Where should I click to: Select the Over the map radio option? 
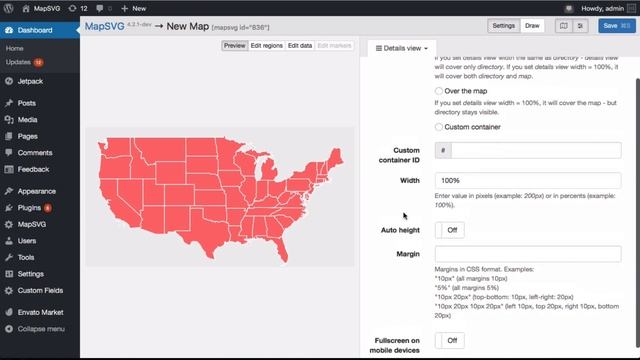(x=439, y=91)
